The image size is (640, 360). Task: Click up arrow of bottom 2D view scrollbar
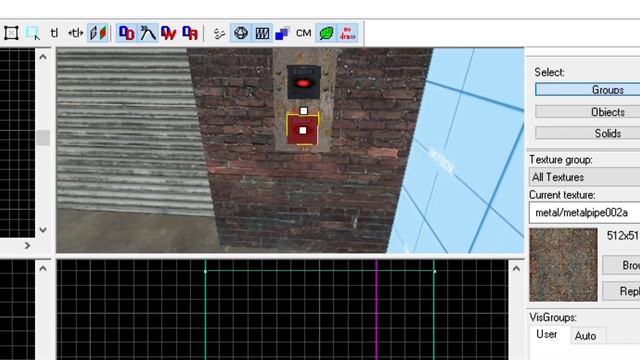(x=516, y=269)
